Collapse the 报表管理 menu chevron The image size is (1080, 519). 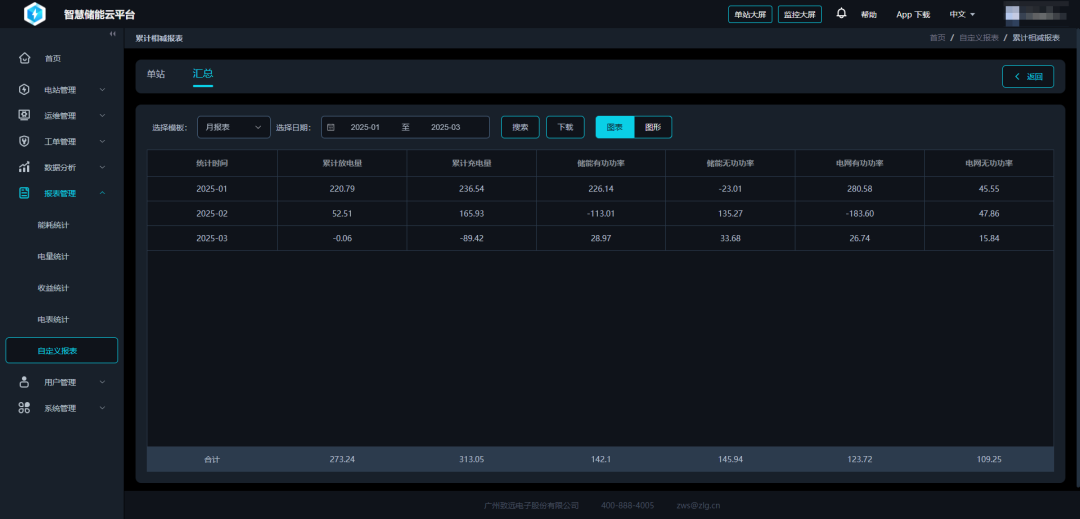pos(102,193)
